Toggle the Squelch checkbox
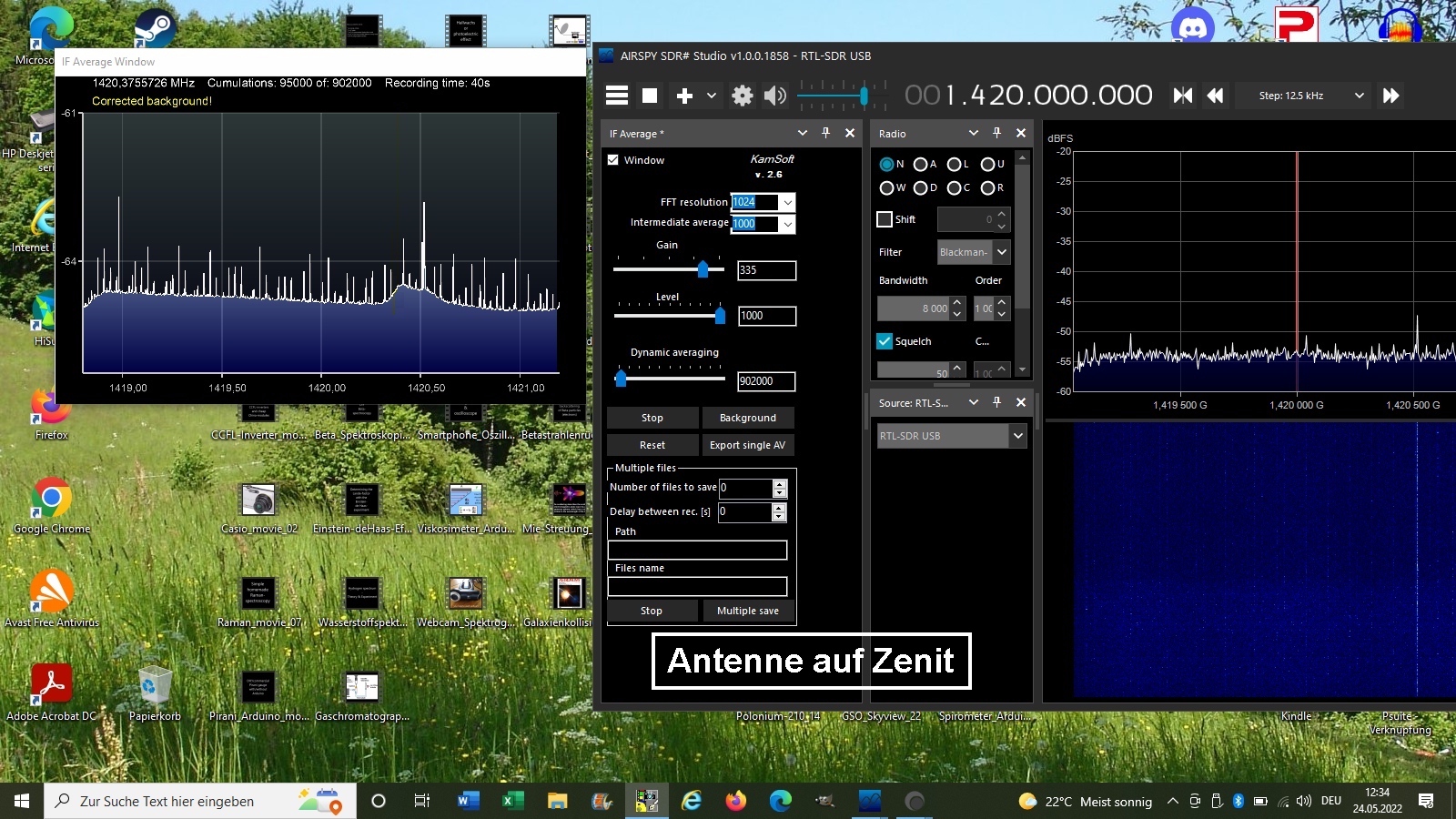Viewport: 1456px width, 819px height. click(x=884, y=341)
